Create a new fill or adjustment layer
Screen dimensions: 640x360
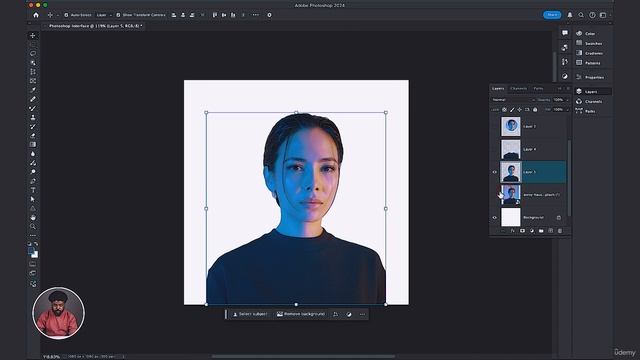(x=531, y=231)
